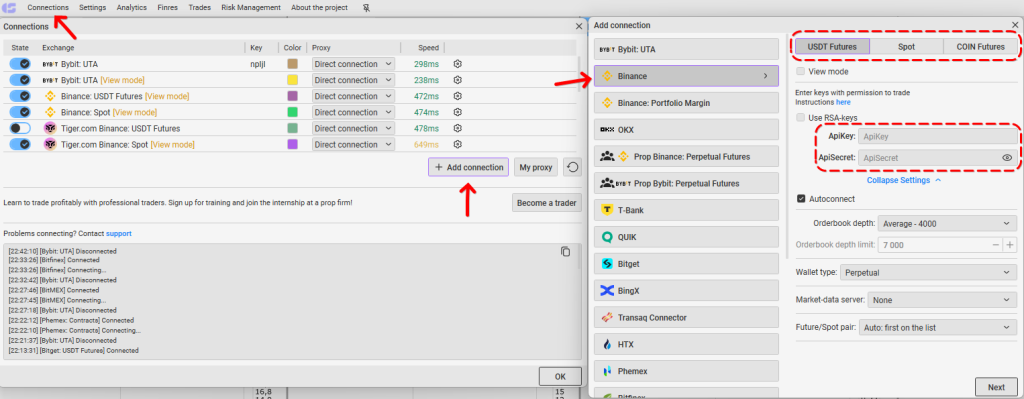Open settings gear for Bybit: UTA [View mode]

(x=458, y=80)
